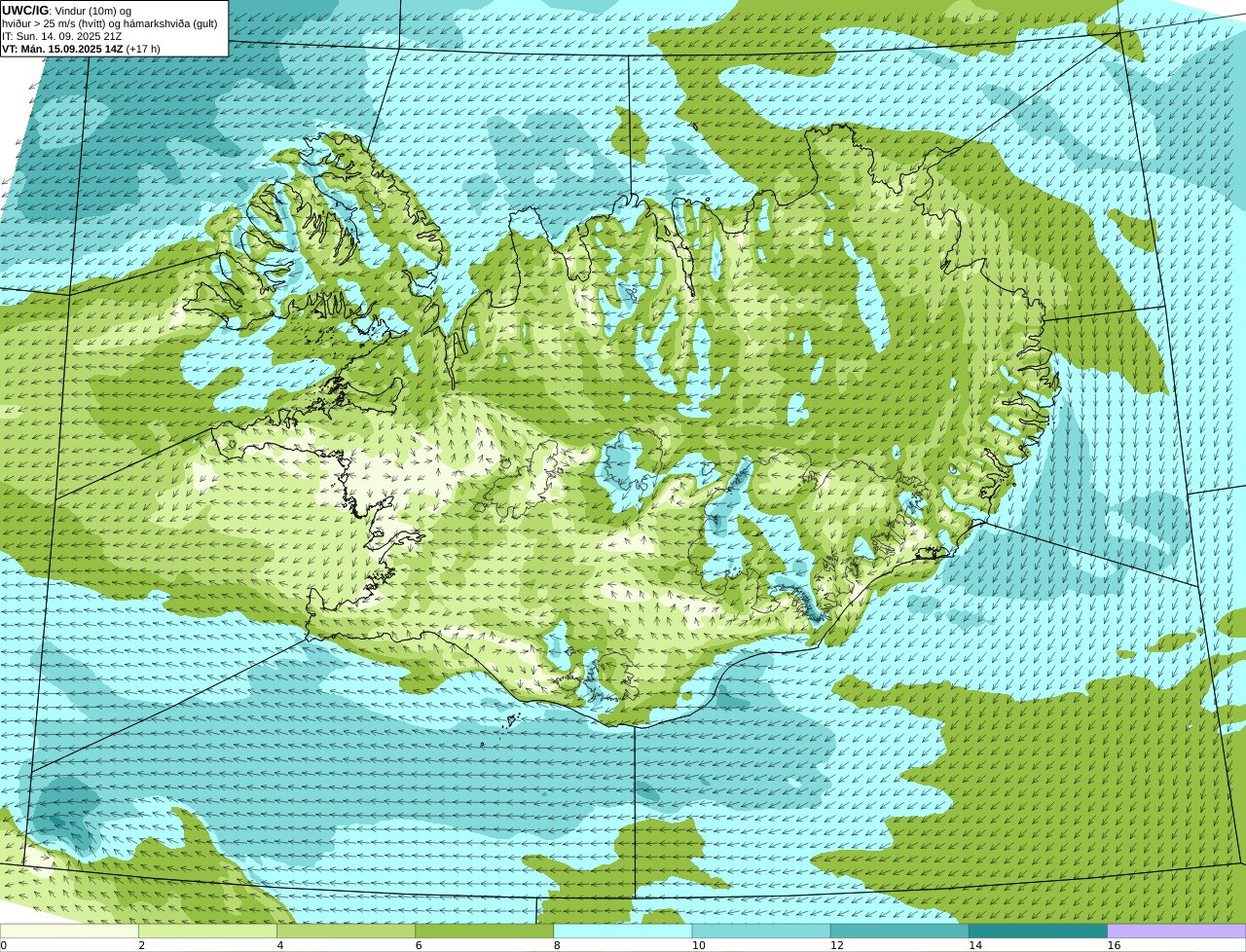
Task: Click the legend scale label "2"
Action: point(141,945)
